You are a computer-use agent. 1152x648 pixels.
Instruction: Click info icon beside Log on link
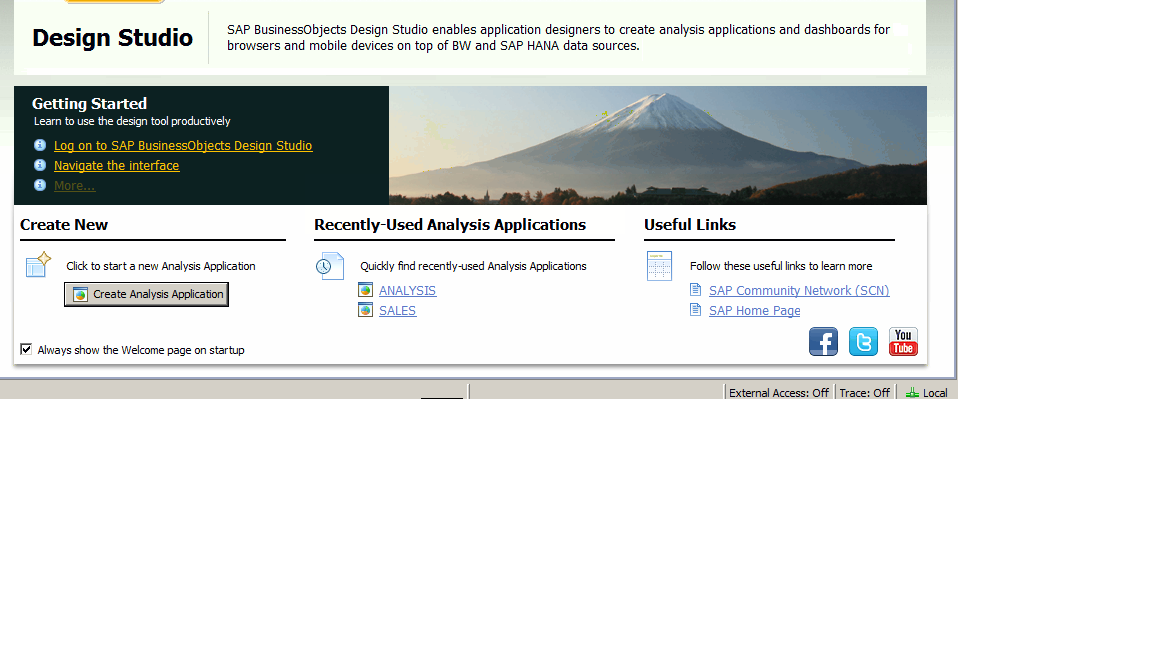point(40,145)
